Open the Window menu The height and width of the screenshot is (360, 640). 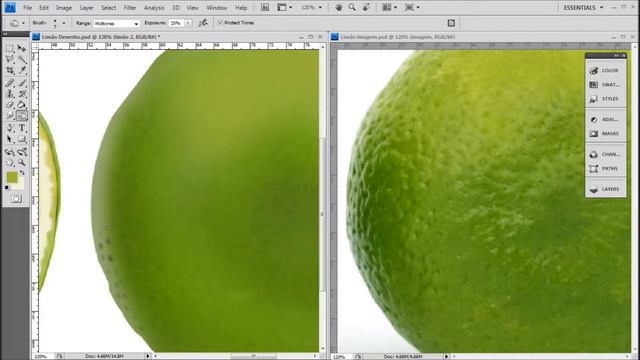(x=217, y=8)
